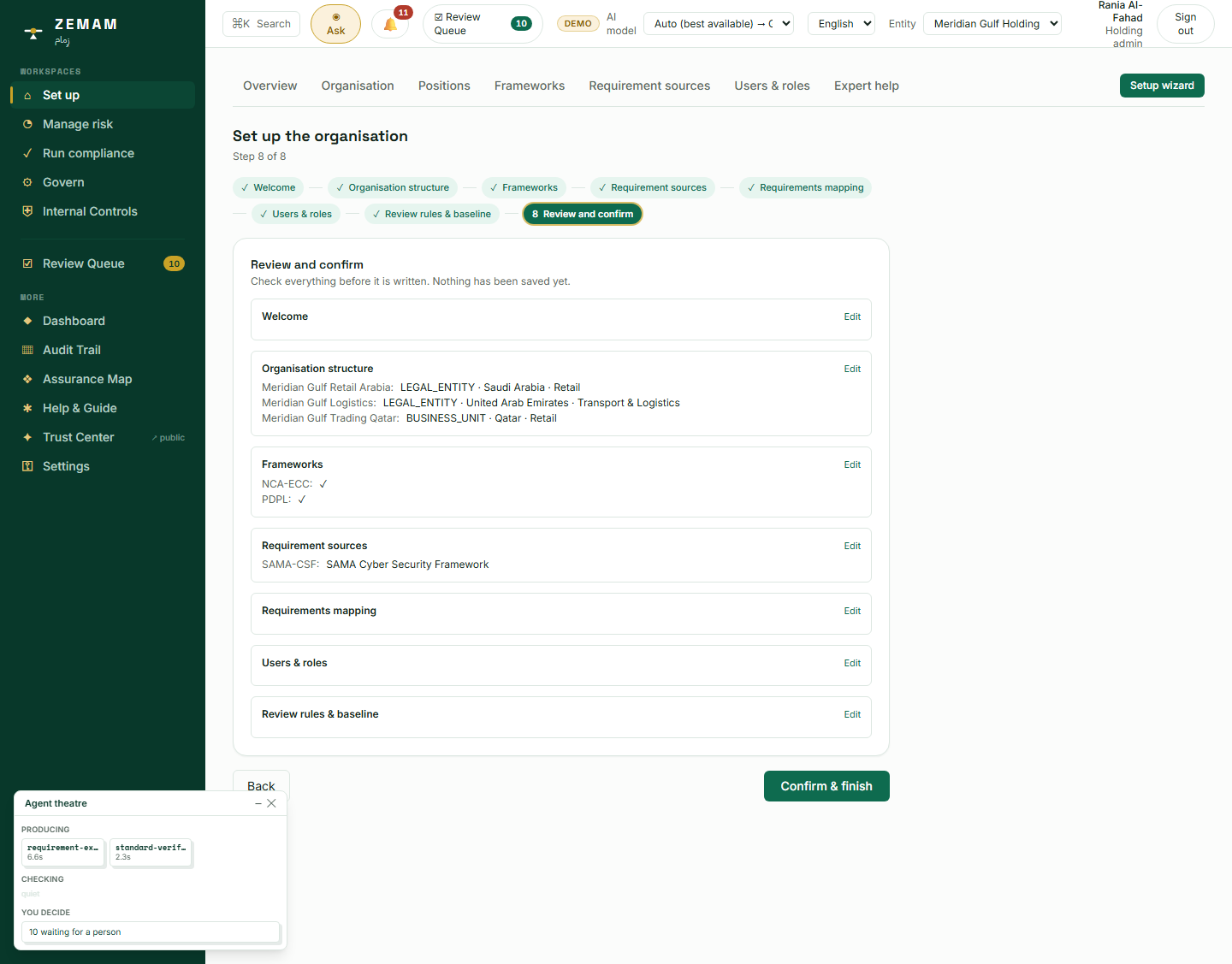Screen dimensions: 1232x964
Task: Click the Assurance Map icon
Action: point(27,379)
